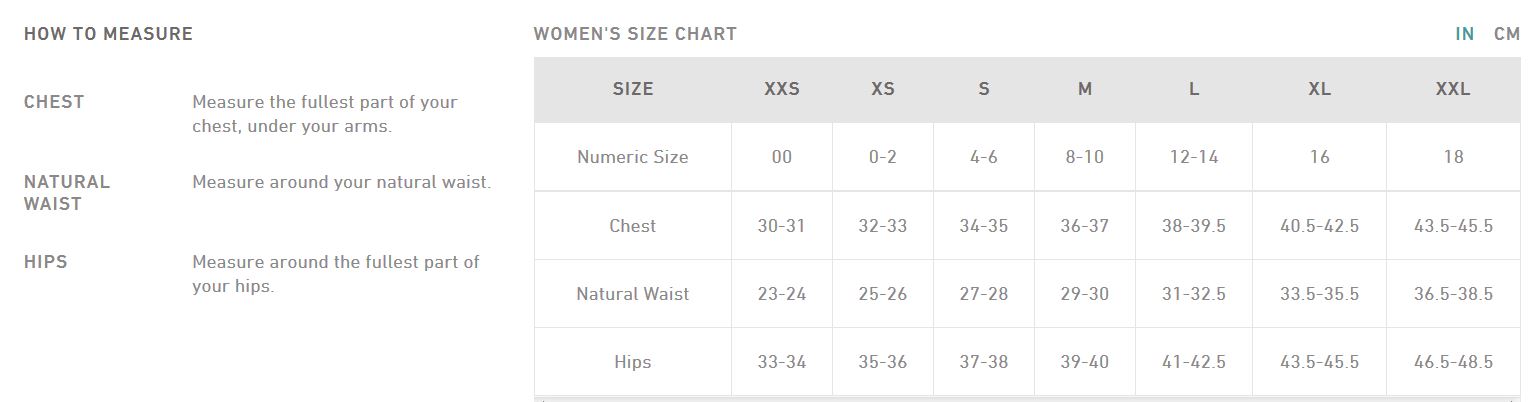1528x402 pixels.
Task: Click the XS size column header
Action: click(x=883, y=89)
